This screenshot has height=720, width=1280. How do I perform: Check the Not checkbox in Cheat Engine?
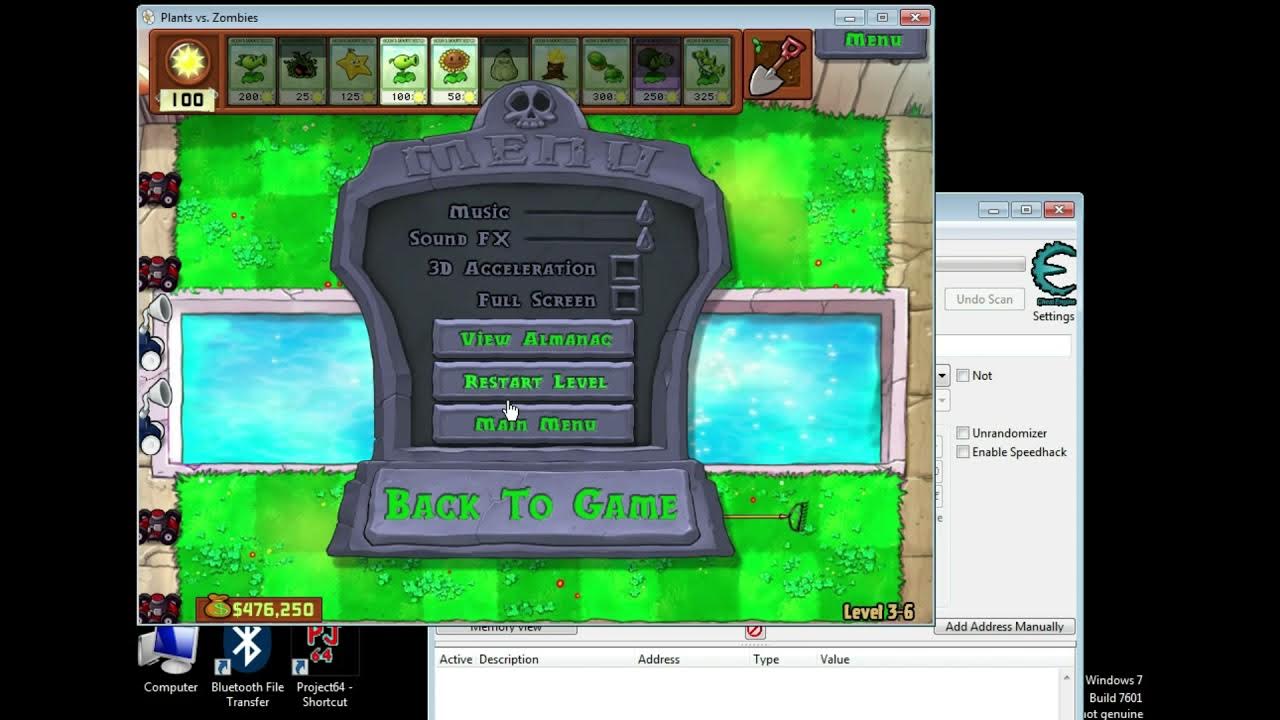click(963, 376)
